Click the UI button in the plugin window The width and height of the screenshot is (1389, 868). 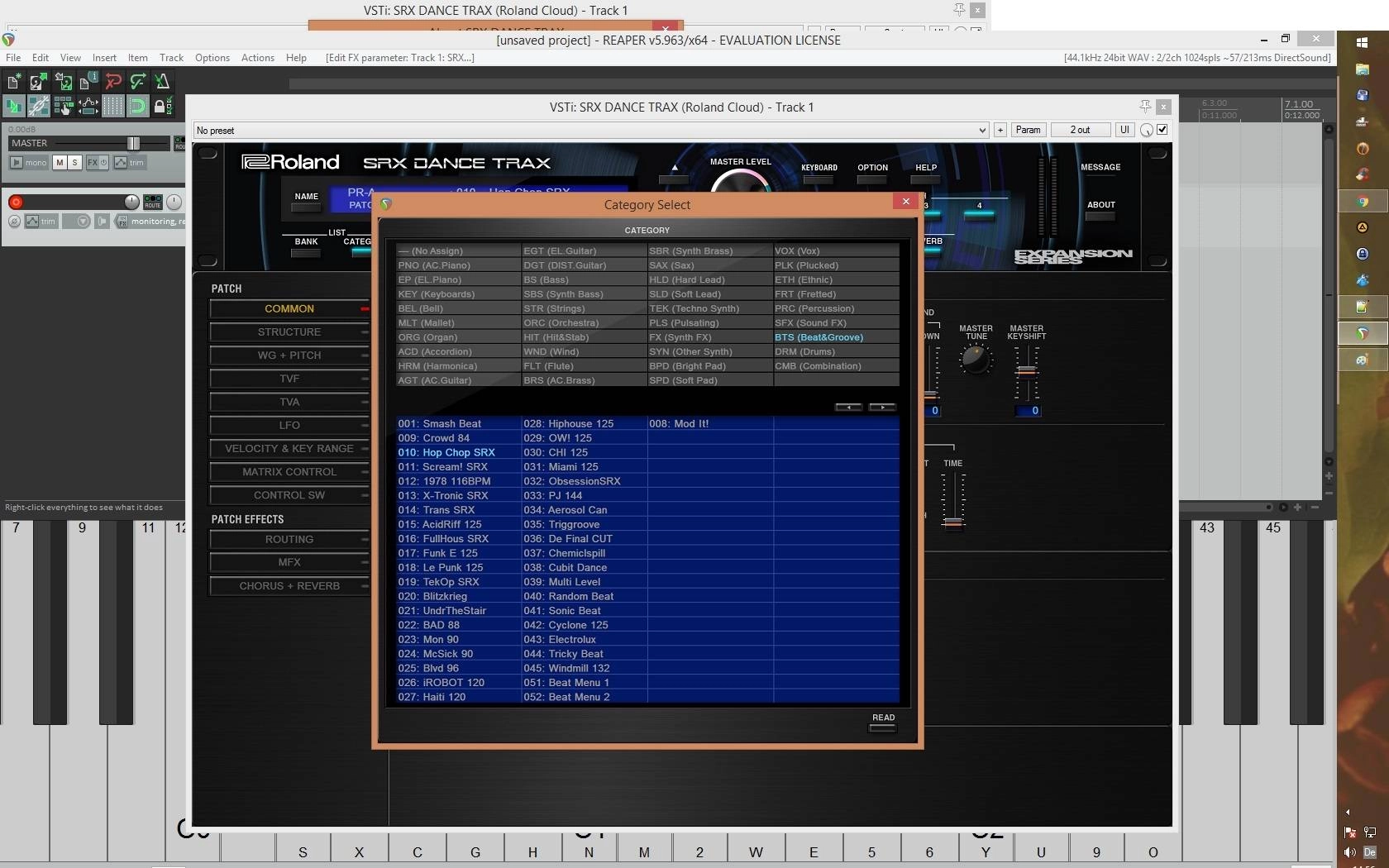pyautogui.click(x=1124, y=130)
